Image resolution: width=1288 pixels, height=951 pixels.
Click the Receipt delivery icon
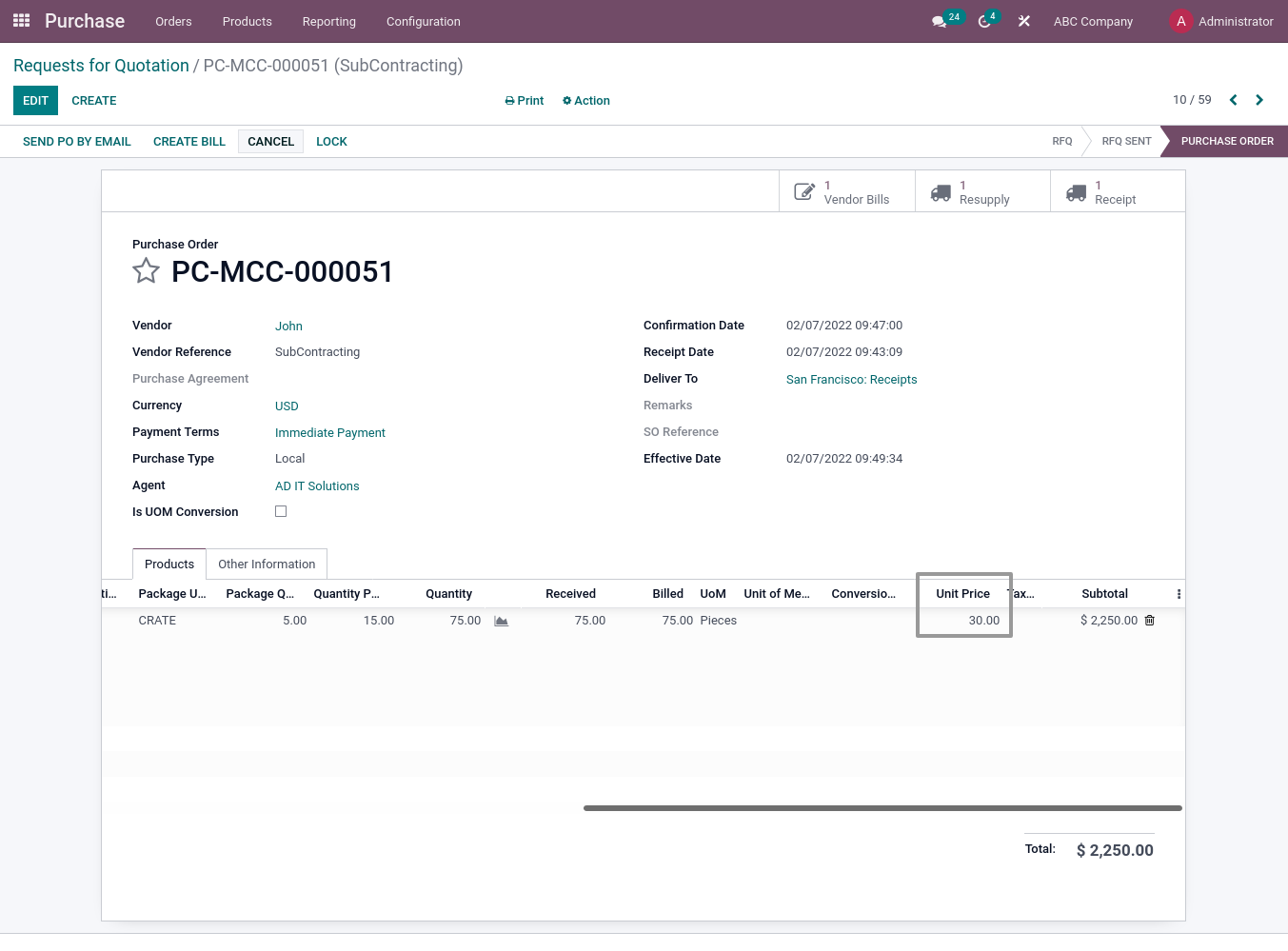pyautogui.click(x=1077, y=190)
